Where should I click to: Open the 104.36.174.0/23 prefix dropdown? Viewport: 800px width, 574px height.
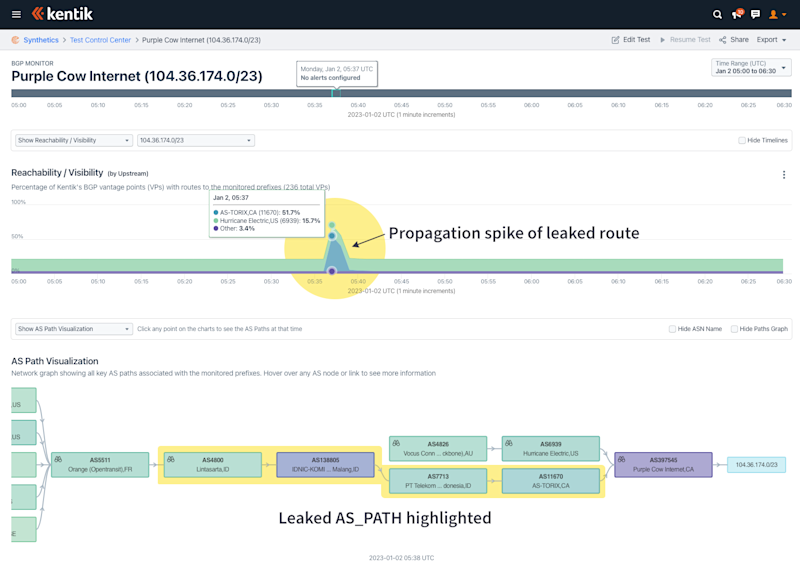(196, 140)
